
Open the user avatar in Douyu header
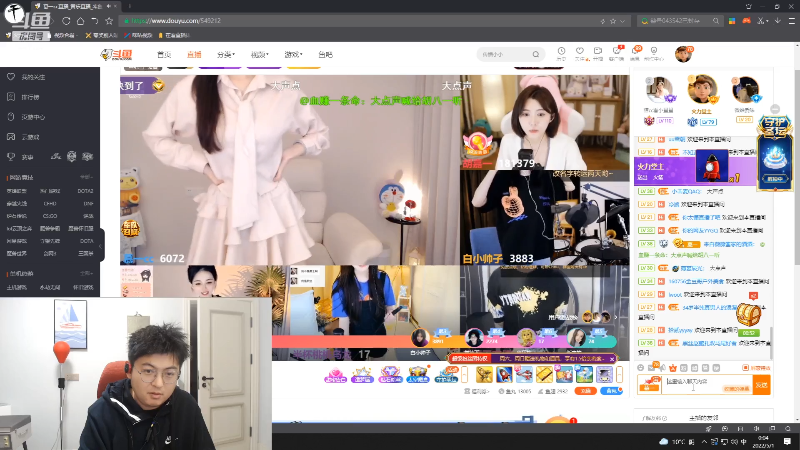(683, 54)
